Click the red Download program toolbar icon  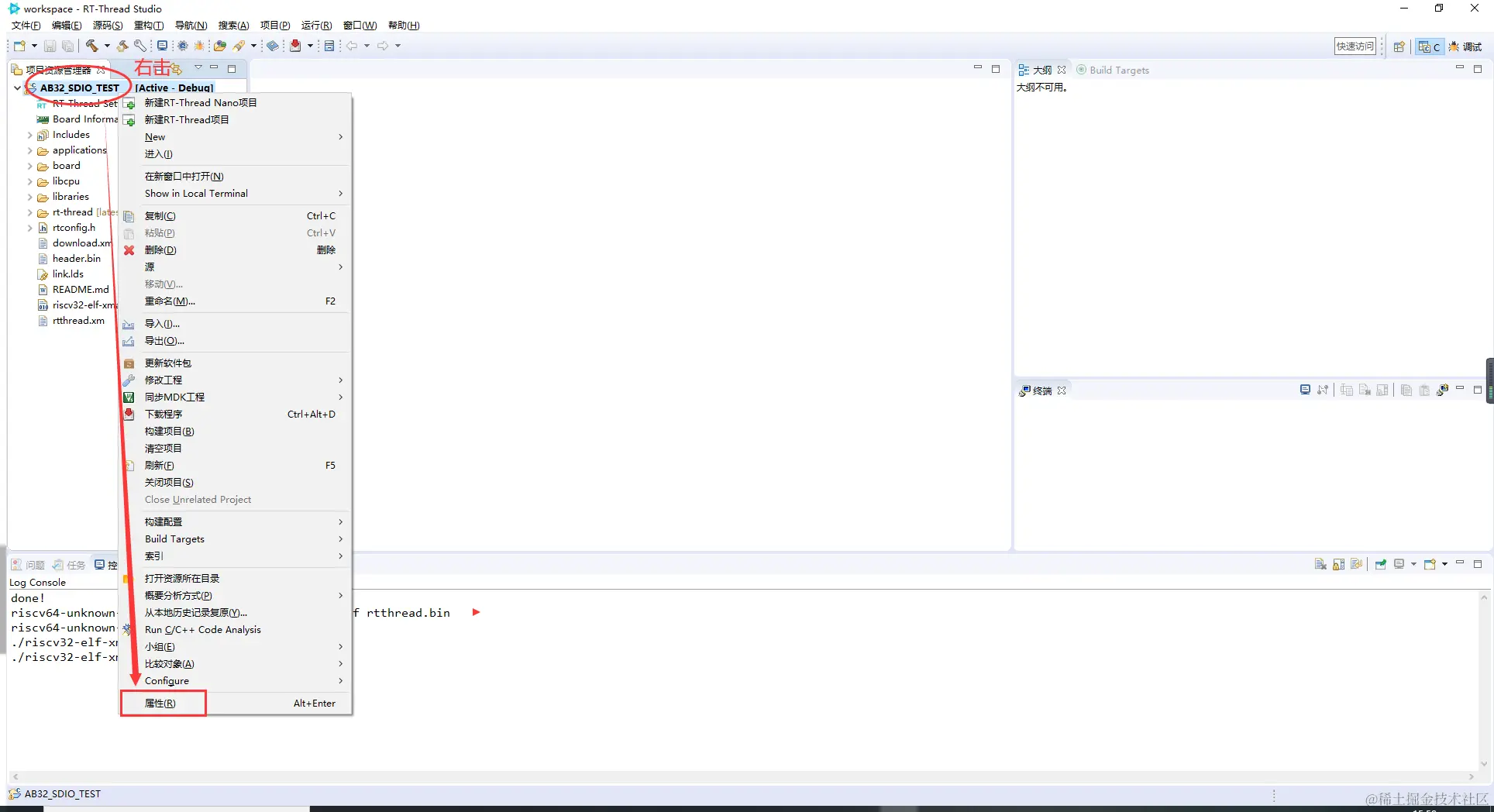tap(295, 46)
